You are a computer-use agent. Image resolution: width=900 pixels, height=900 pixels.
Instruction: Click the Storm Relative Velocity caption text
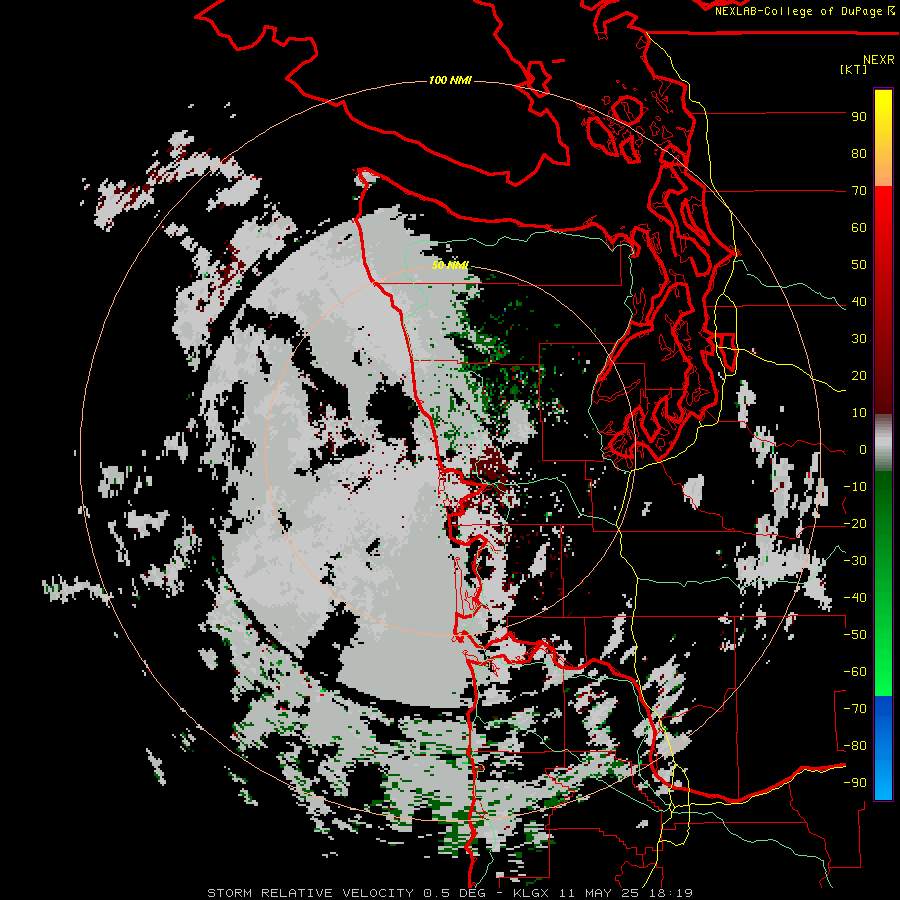point(450,893)
